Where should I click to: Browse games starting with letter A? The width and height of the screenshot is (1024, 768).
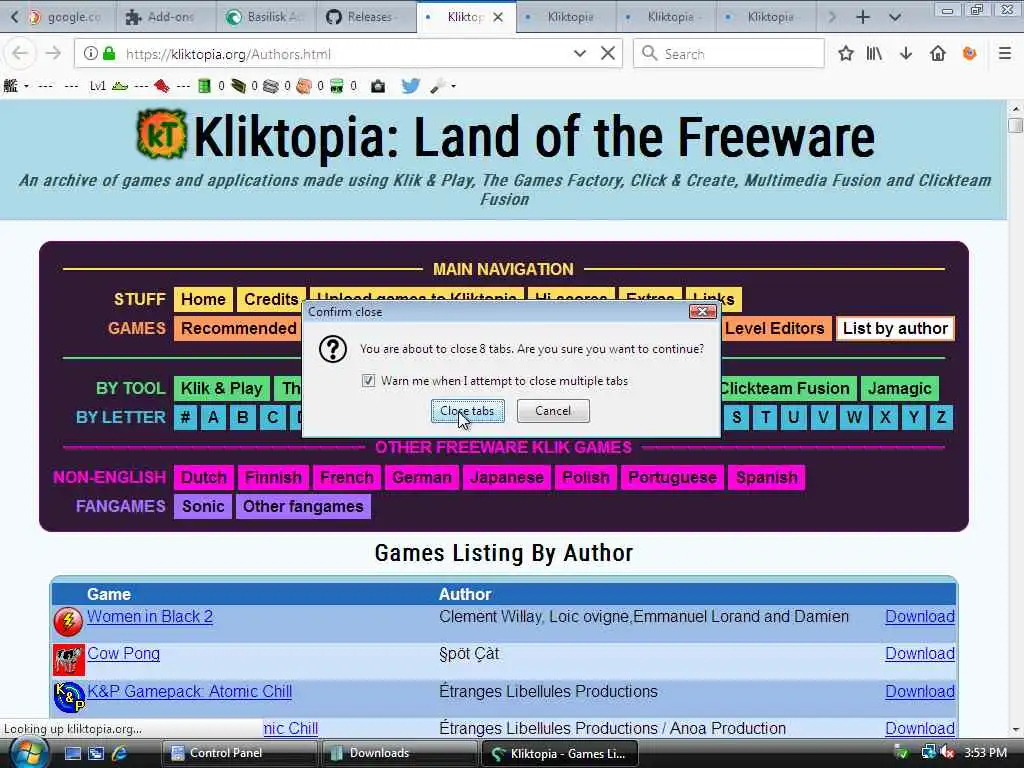click(213, 417)
